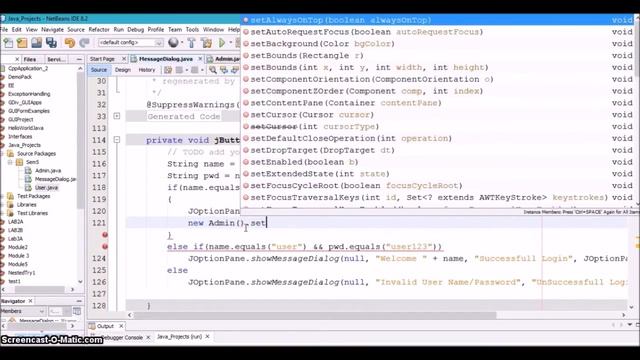Select setBounds(Rectangle r) completion item

[438, 56]
